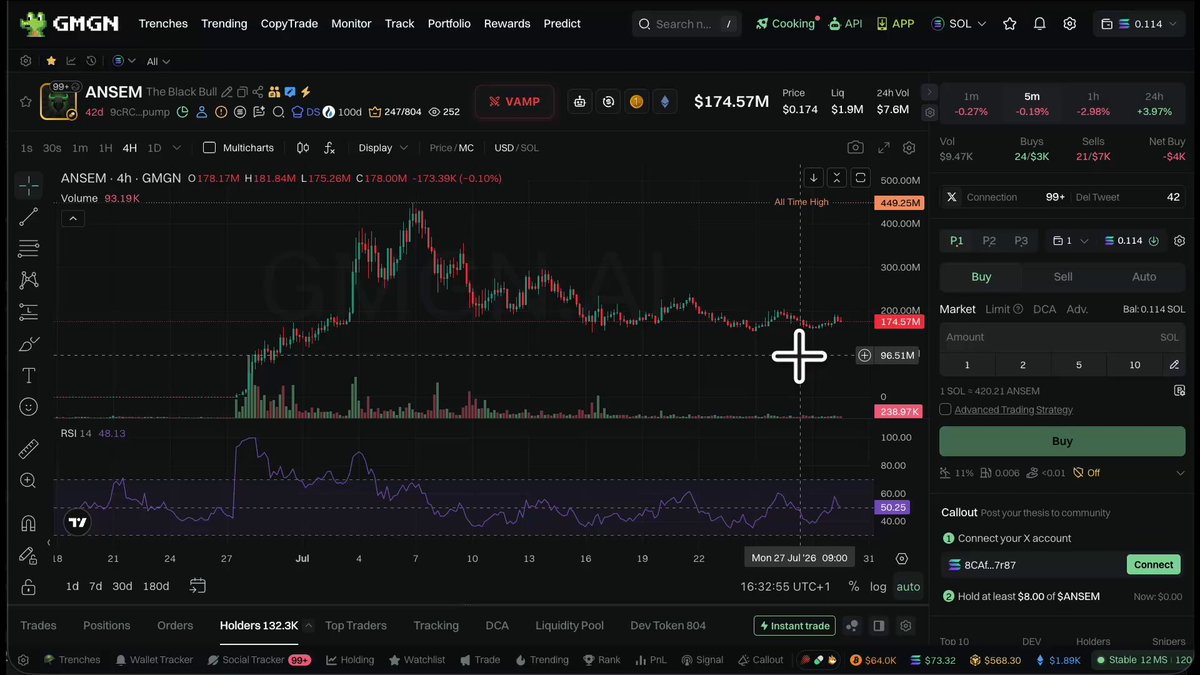1200x675 pixels.
Task: Go to the CopyTrade page
Action: pyautogui.click(x=289, y=24)
